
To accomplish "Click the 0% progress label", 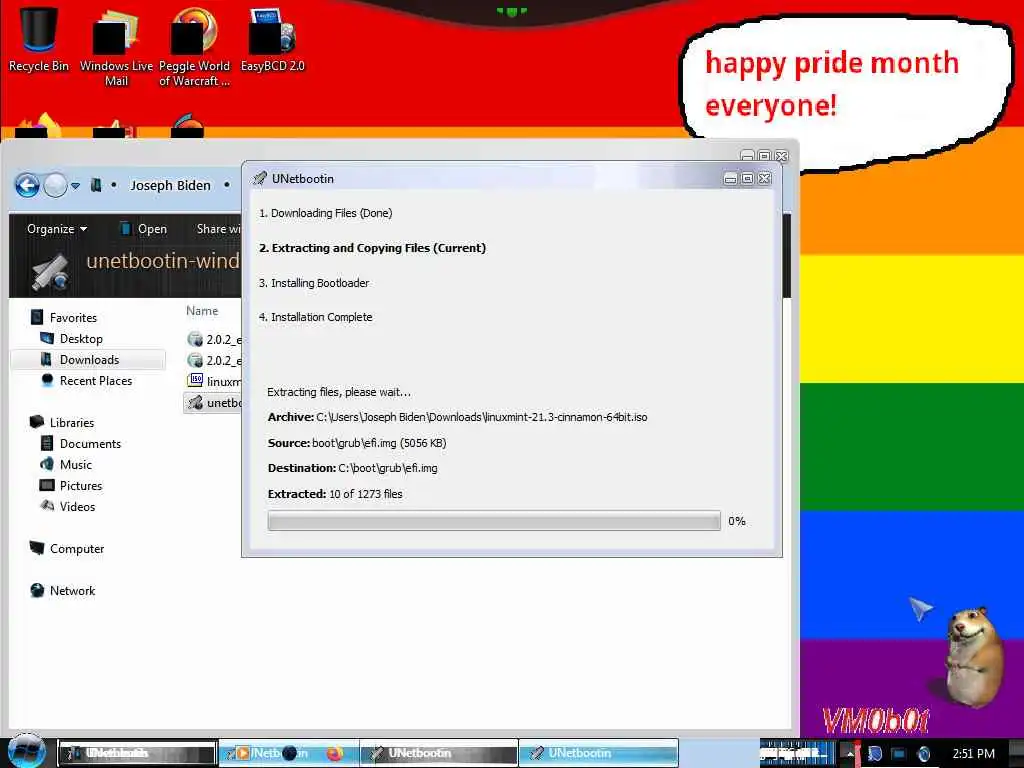I will [737, 520].
